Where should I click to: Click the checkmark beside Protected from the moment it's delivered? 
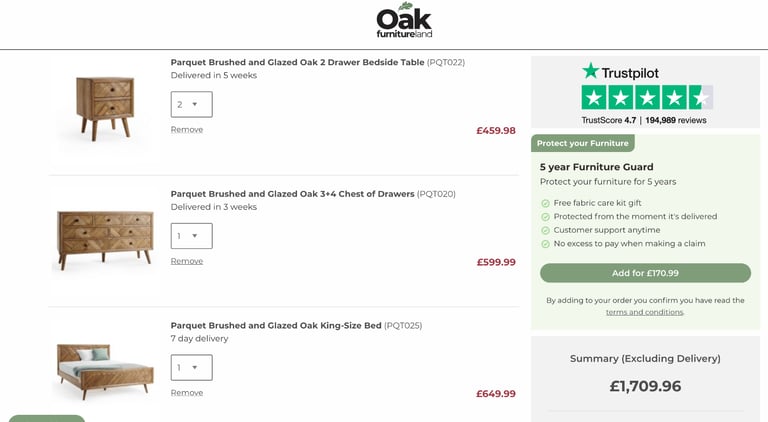545,217
